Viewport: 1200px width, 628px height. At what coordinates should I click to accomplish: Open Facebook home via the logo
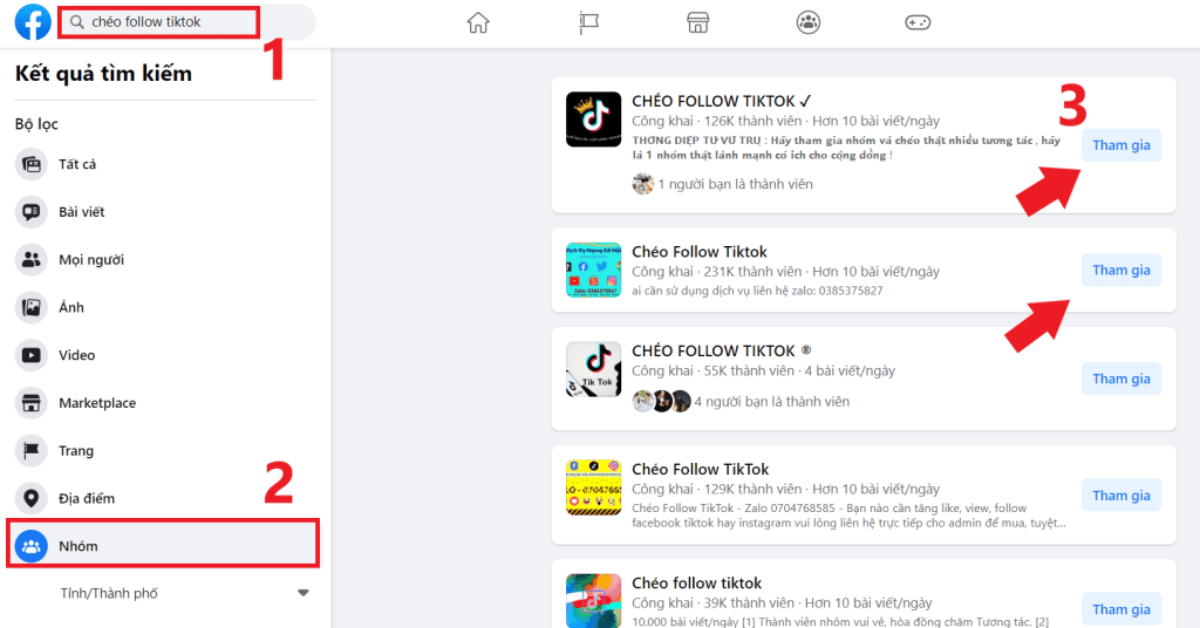click(x=32, y=22)
